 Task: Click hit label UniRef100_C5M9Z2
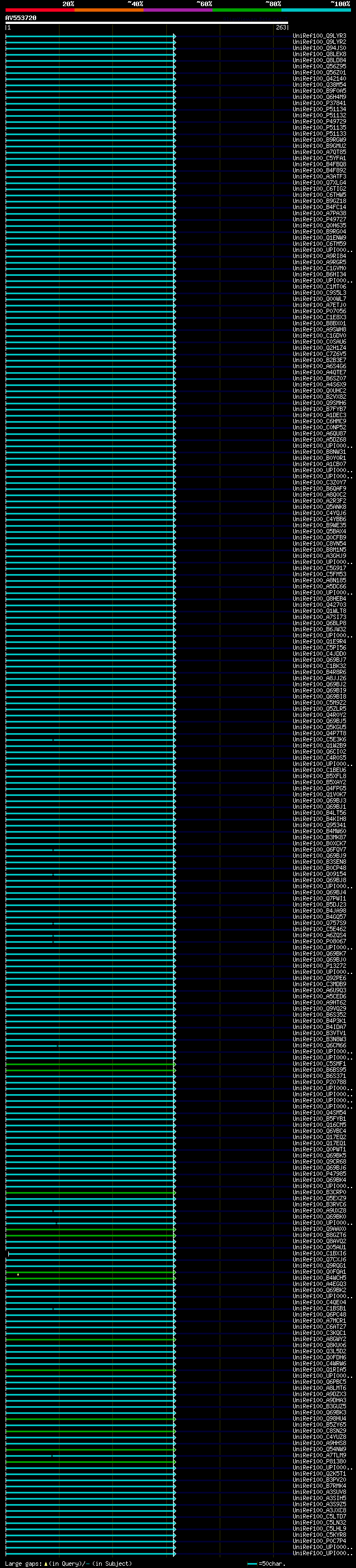319,703
